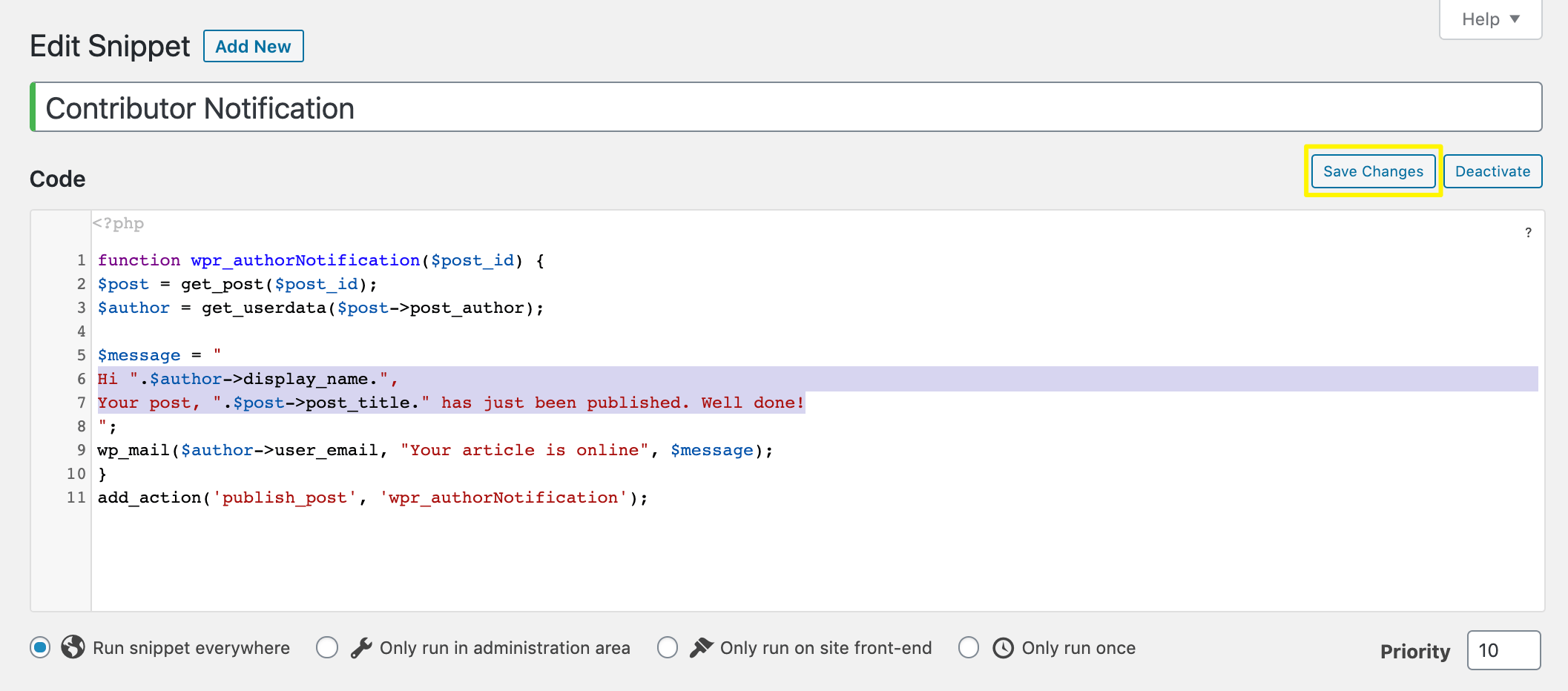Expand the Help dropdown tab

point(1490,19)
